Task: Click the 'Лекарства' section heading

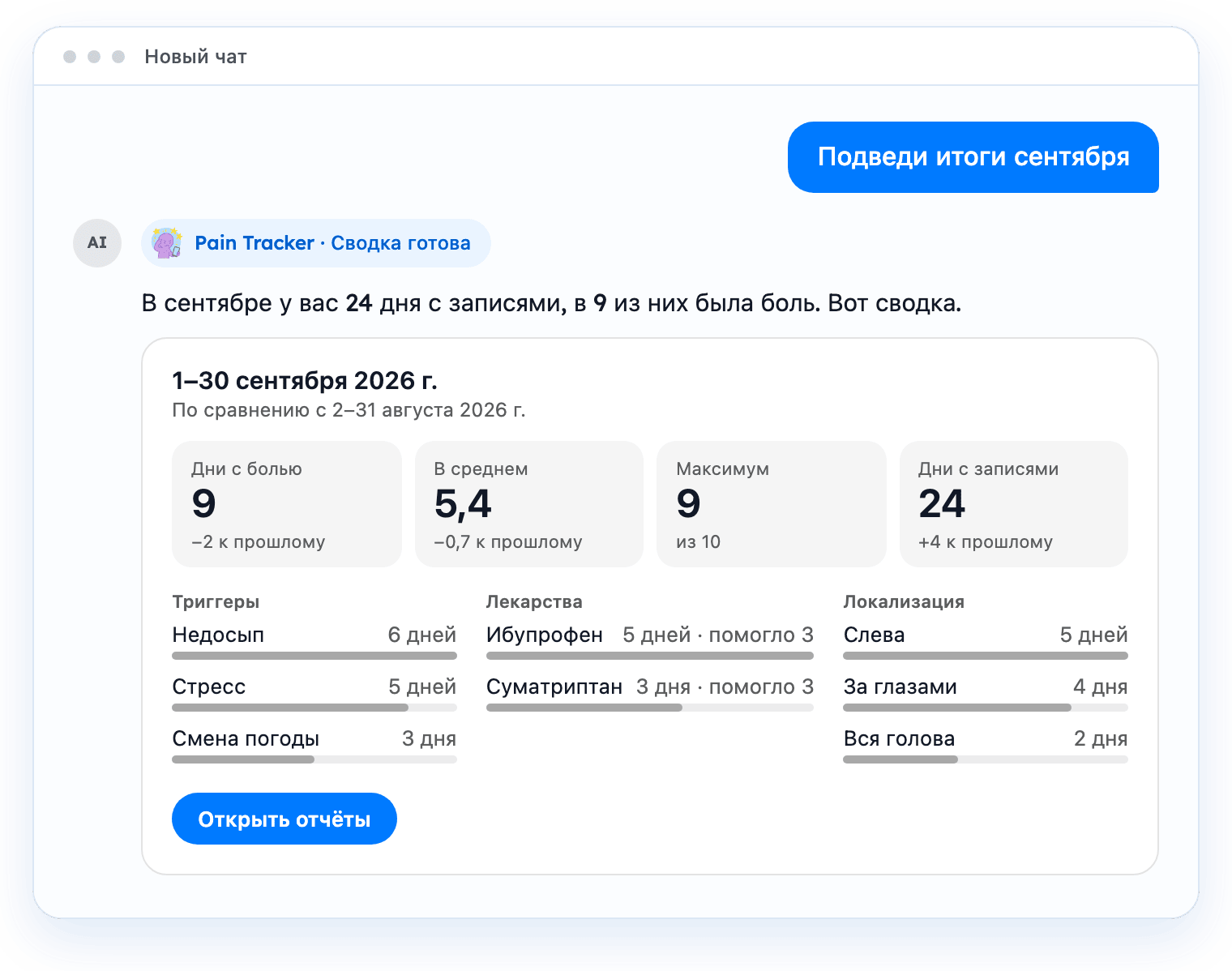Action: [534, 602]
